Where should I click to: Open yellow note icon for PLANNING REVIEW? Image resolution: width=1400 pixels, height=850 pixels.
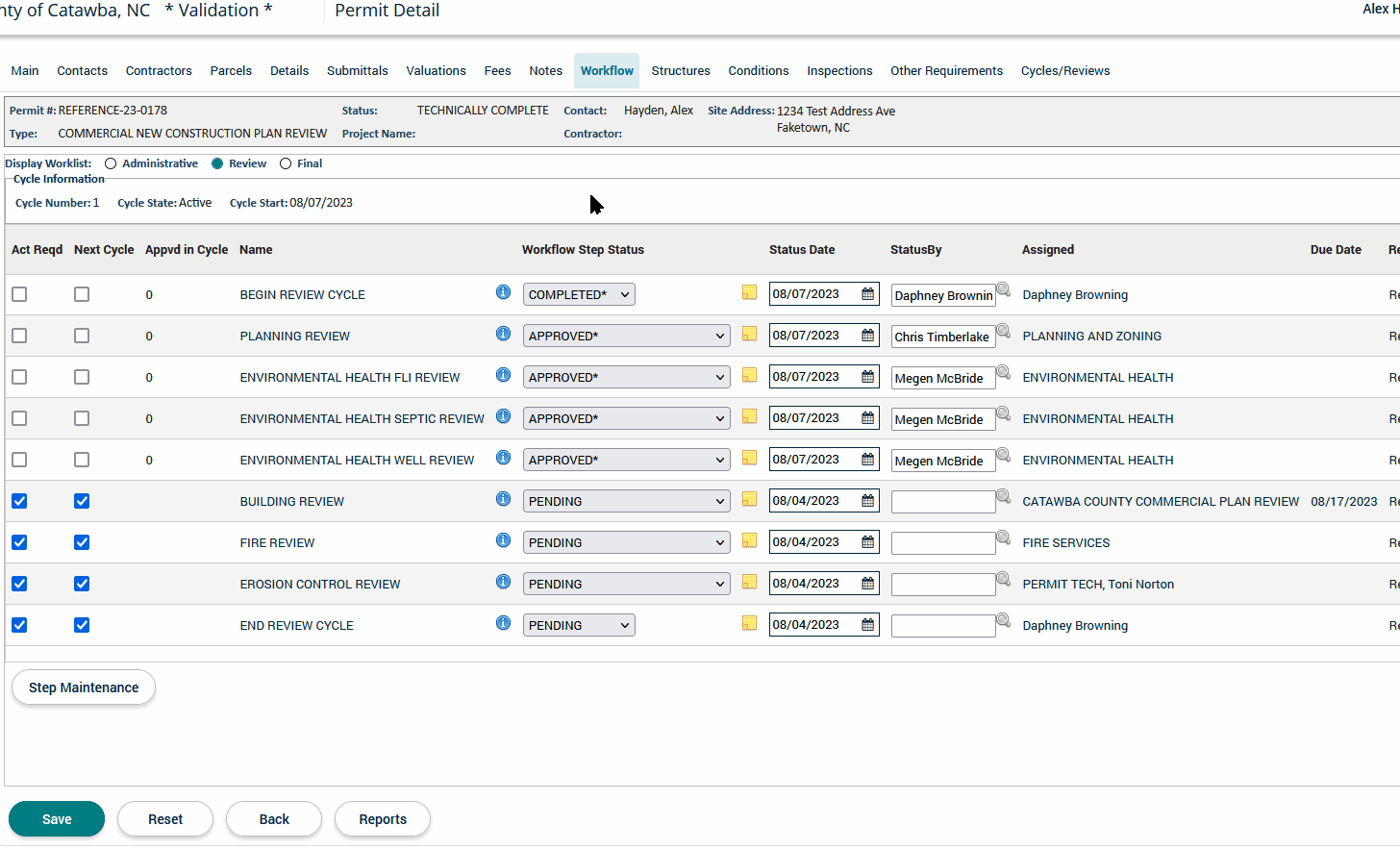[749, 335]
